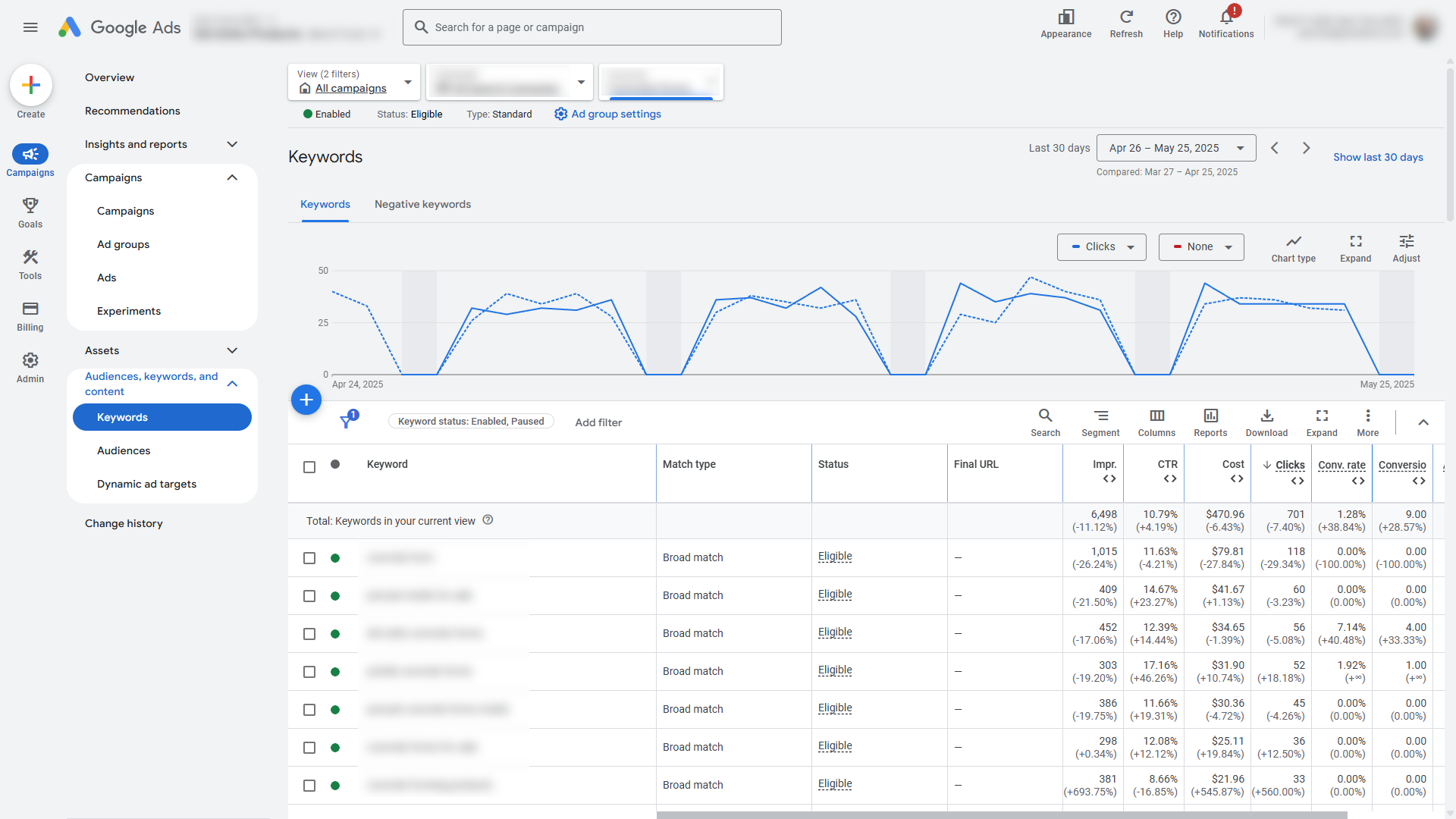Click the Refresh icon

tap(1126, 24)
